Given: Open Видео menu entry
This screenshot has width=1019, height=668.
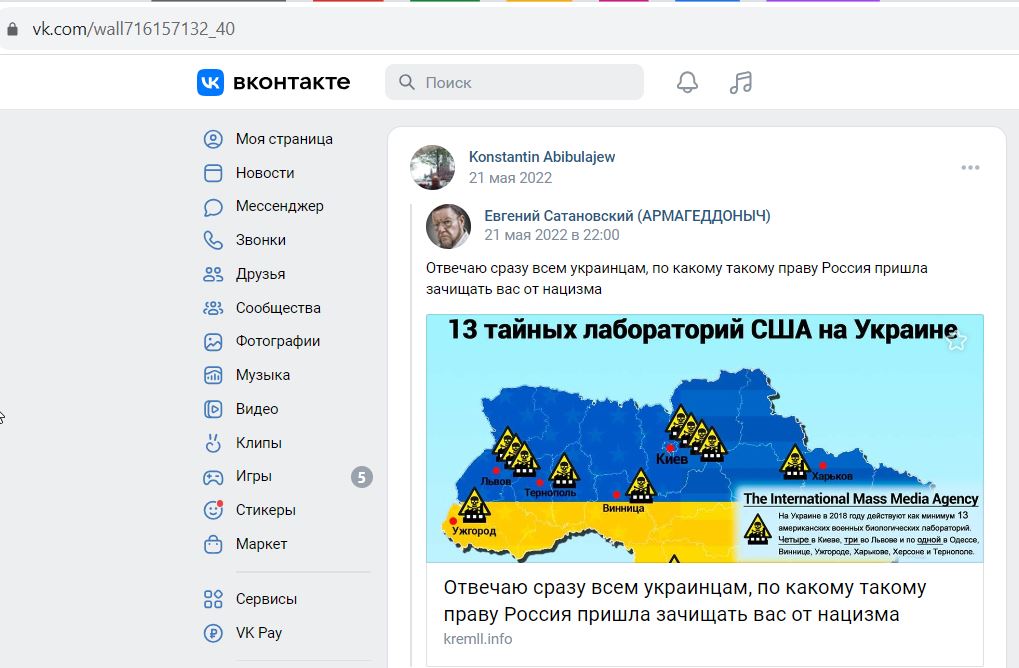Looking at the screenshot, I should click(257, 409).
